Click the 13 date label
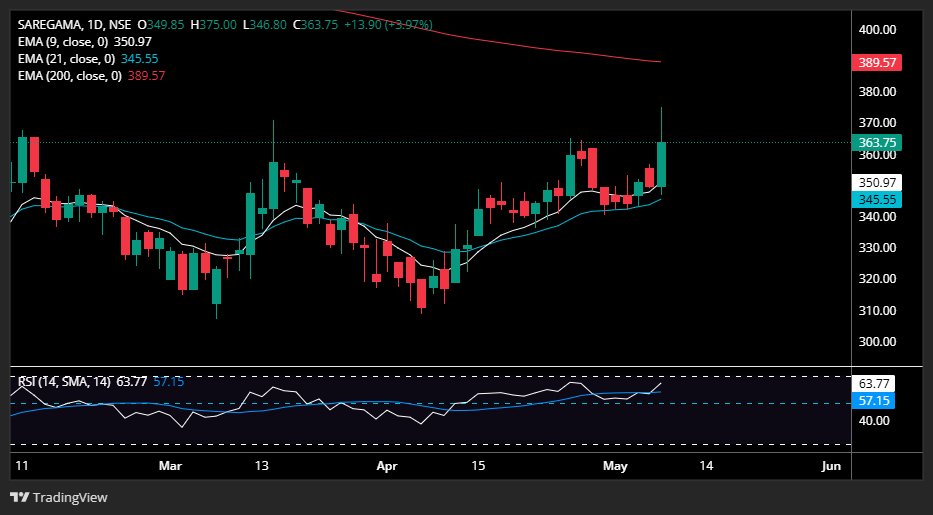The height and width of the screenshot is (515, 933). pyautogui.click(x=262, y=466)
